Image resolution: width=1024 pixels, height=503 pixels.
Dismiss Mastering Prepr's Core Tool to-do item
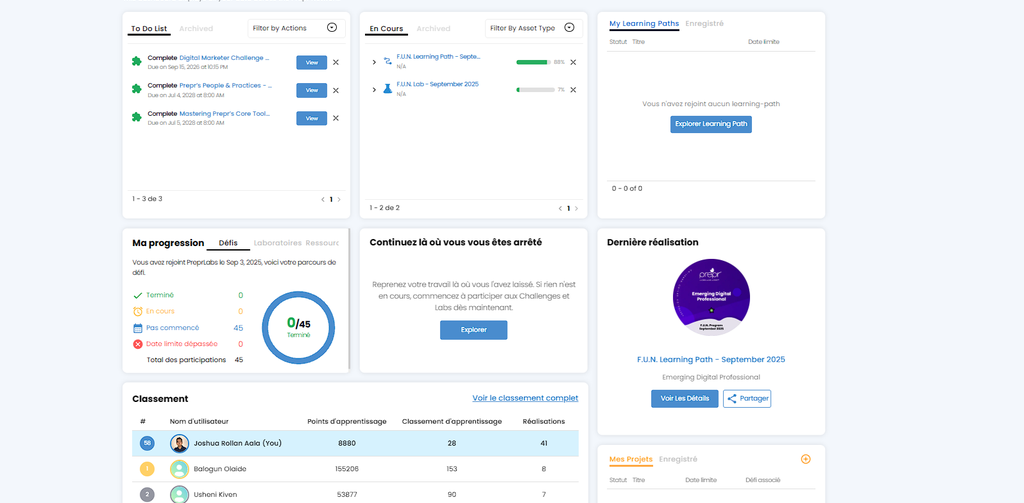point(336,118)
